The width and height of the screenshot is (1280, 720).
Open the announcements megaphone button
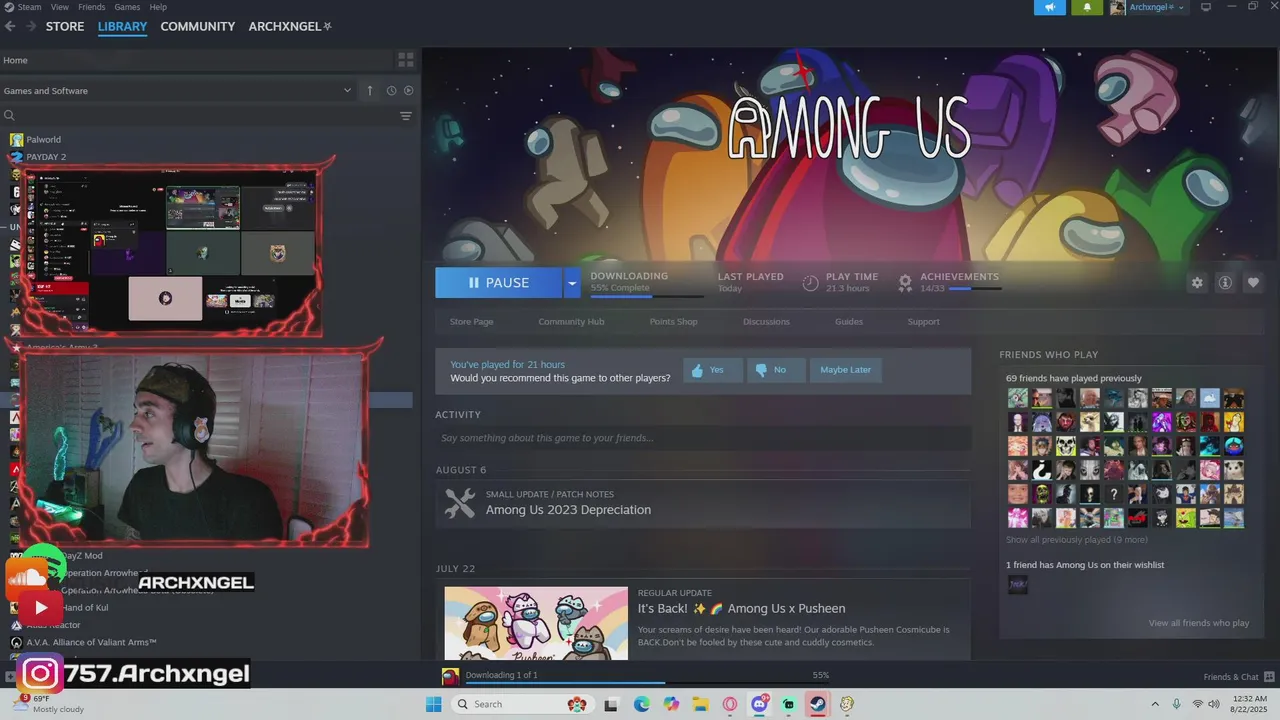(x=1049, y=7)
